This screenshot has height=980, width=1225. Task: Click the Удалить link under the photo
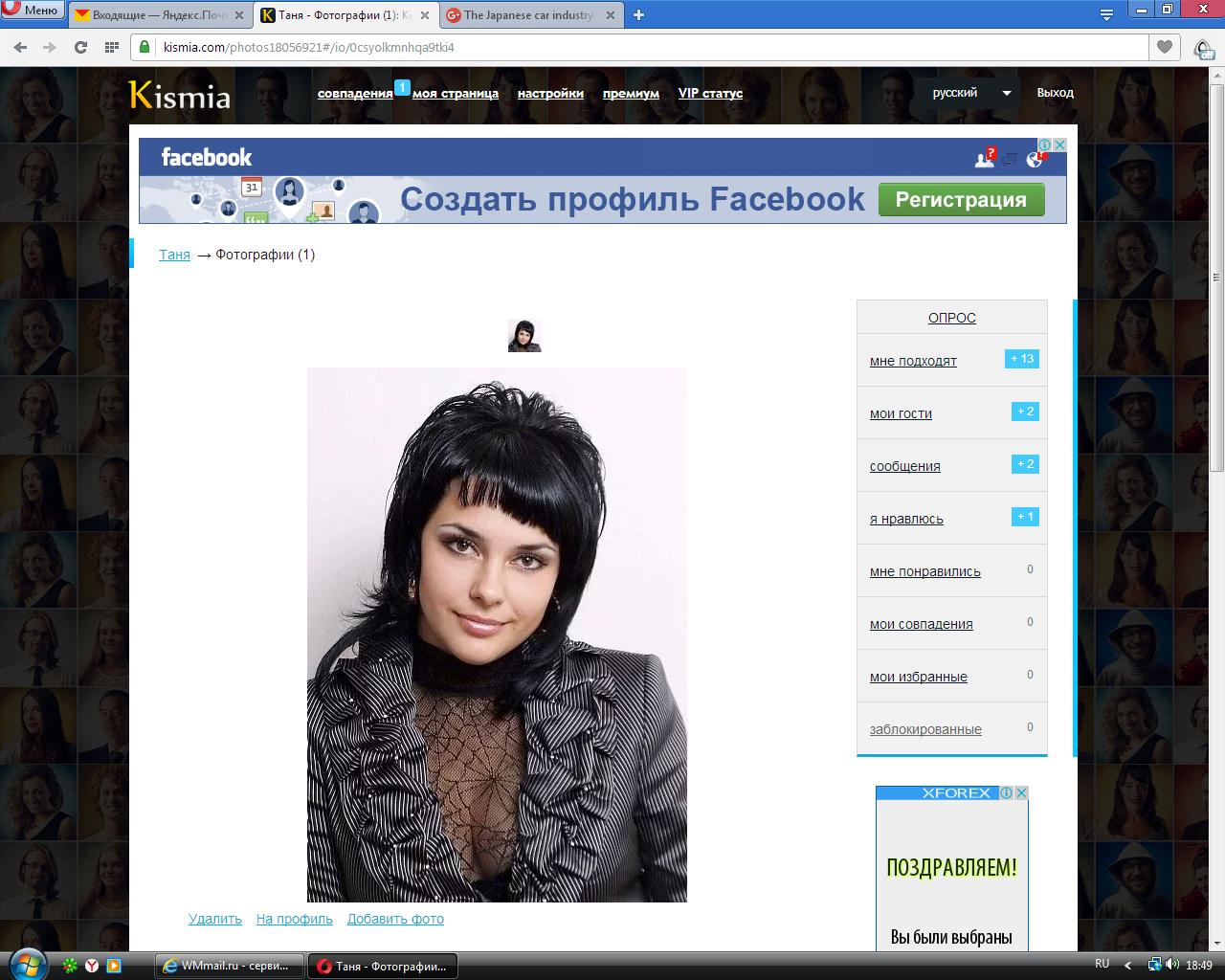tap(215, 919)
